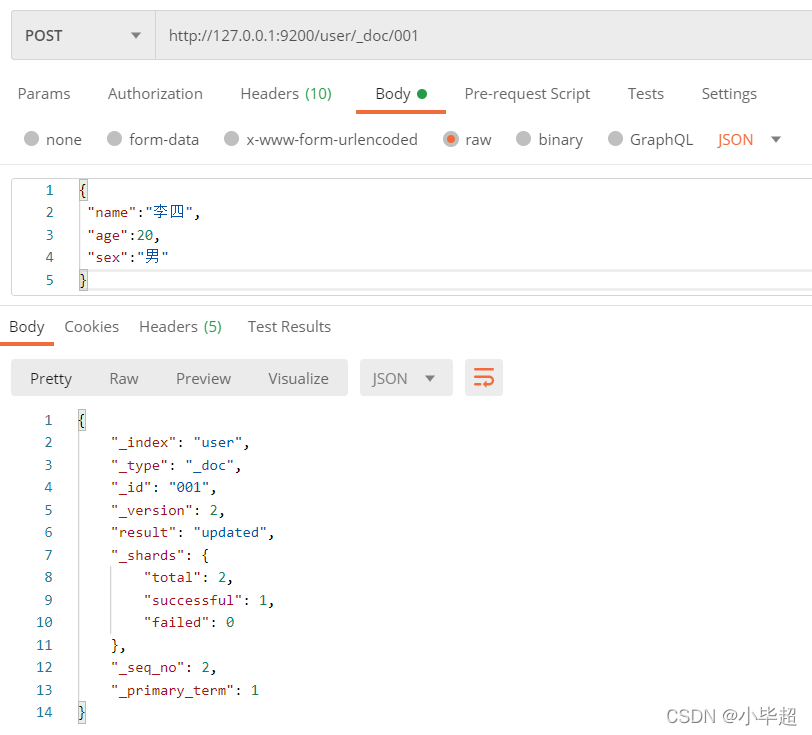
Task: Switch response view to Raw
Action: point(124,378)
